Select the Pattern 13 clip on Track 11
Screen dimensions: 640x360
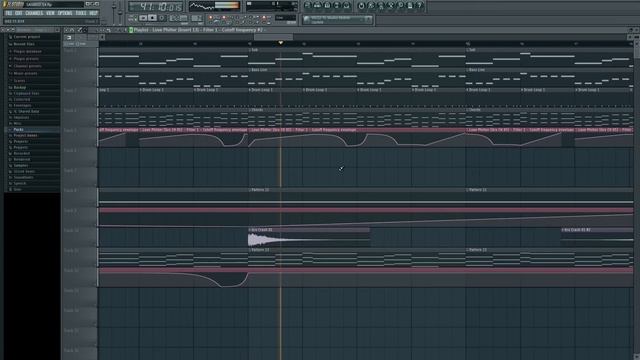click(x=357, y=257)
